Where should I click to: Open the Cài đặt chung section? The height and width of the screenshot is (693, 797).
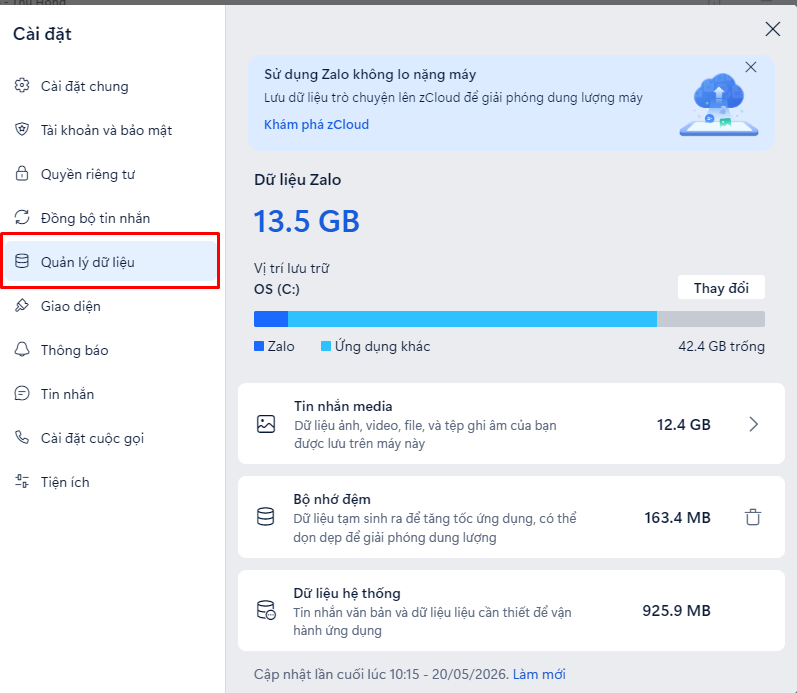point(111,86)
